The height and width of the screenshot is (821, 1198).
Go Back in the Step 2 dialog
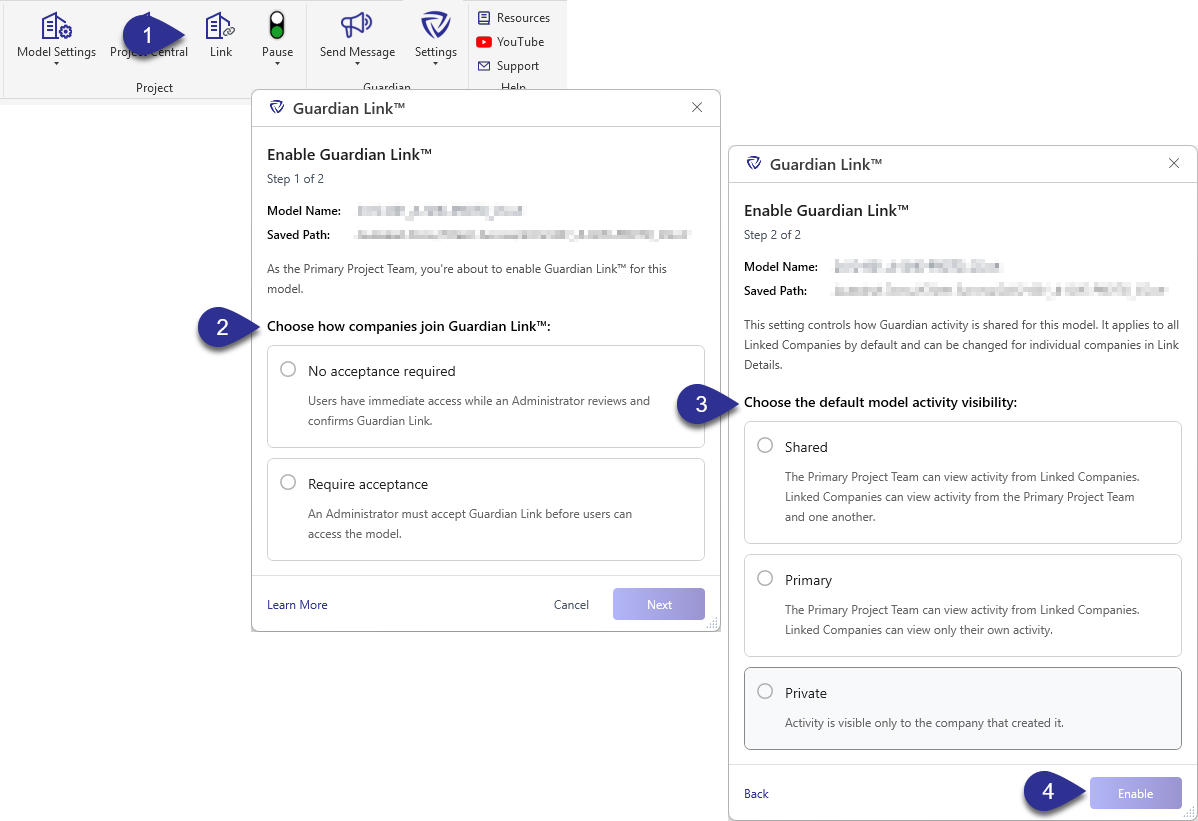[x=756, y=794]
